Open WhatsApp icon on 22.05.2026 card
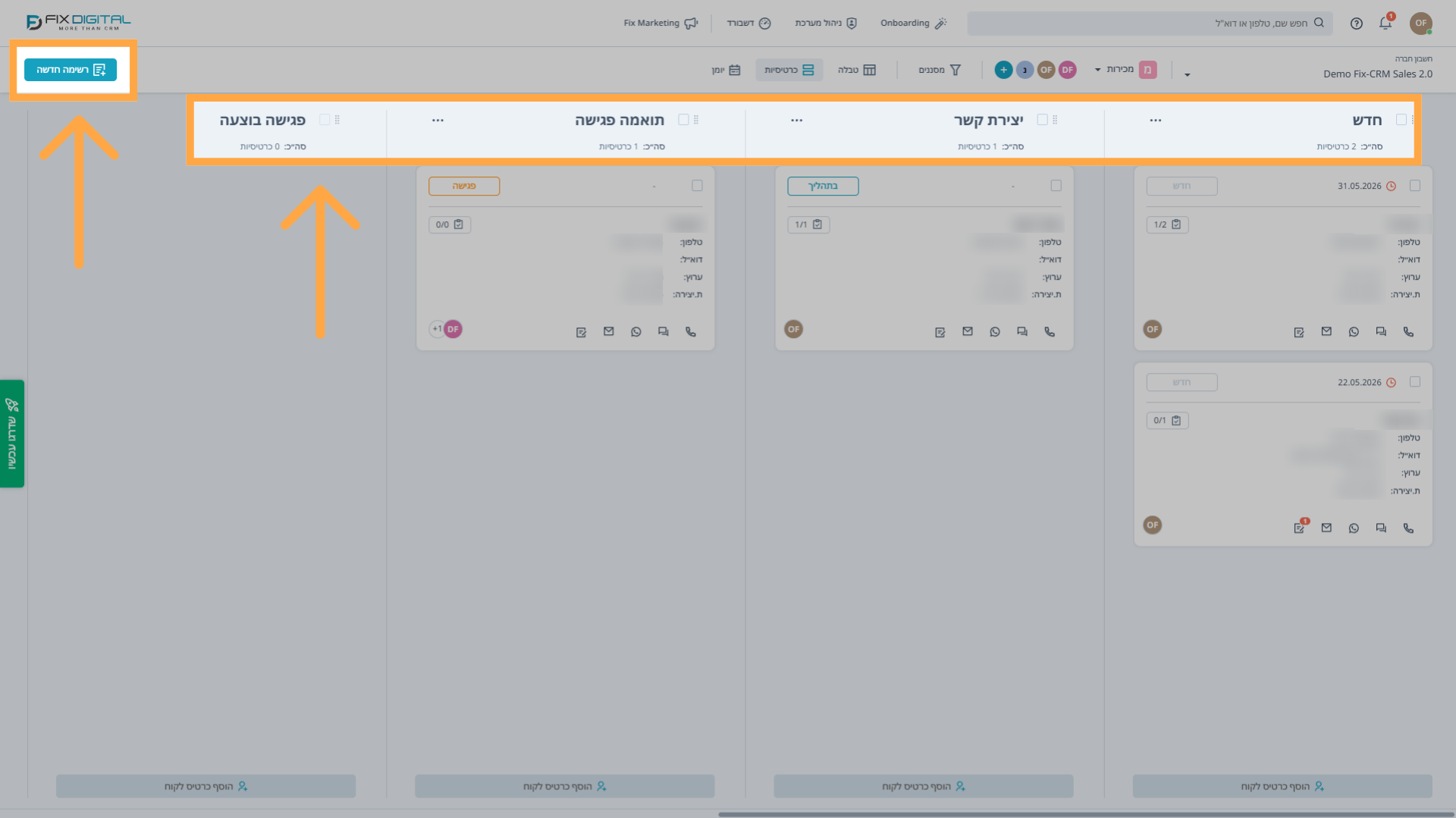Image resolution: width=1456 pixels, height=818 pixels. [x=1354, y=528]
